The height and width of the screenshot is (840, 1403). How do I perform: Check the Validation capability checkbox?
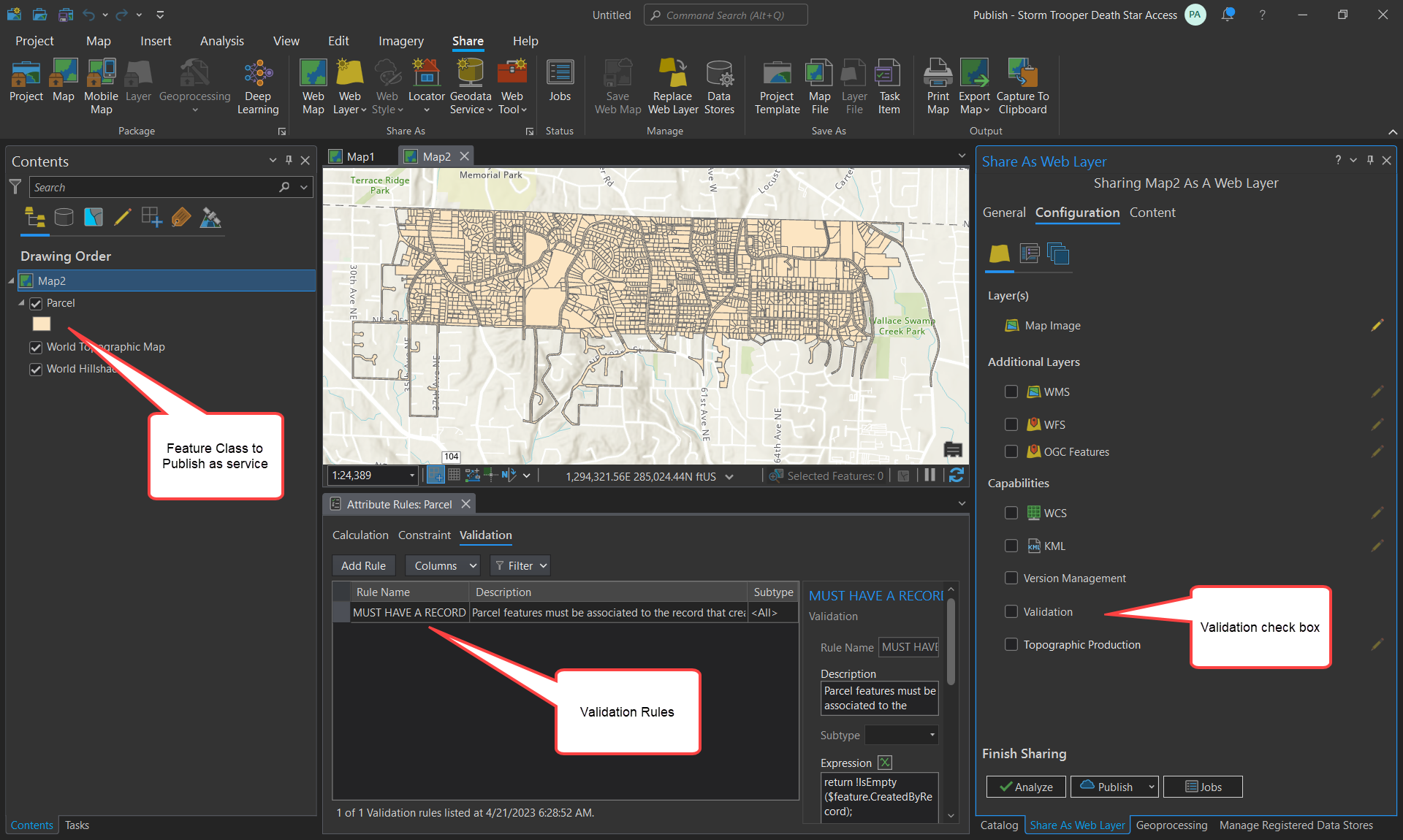(1011, 612)
